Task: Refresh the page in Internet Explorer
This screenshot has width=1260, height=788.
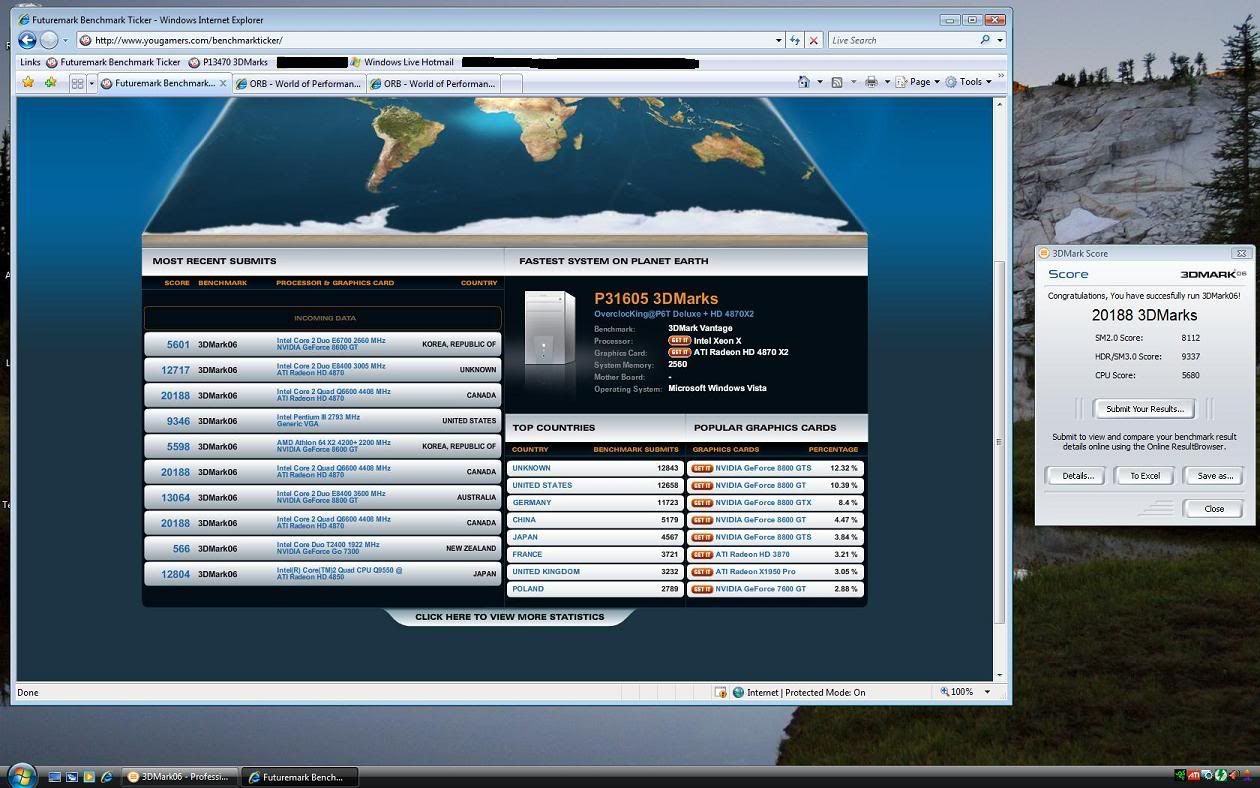Action: 795,40
